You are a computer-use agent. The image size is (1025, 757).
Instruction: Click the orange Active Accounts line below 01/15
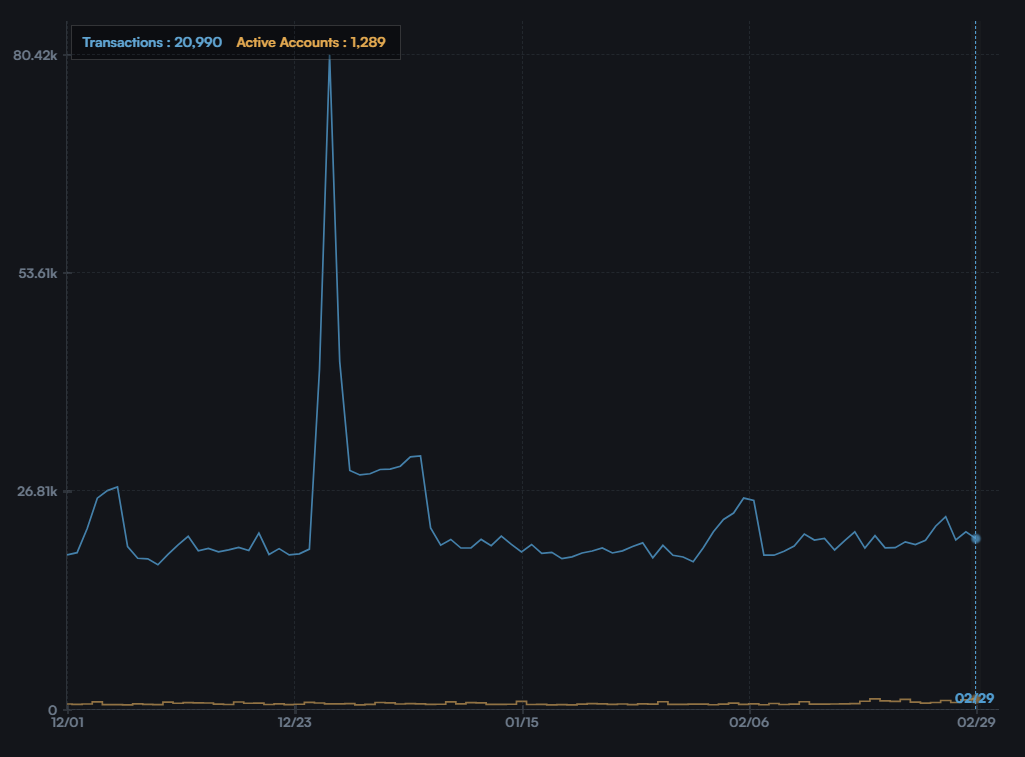[522, 703]
